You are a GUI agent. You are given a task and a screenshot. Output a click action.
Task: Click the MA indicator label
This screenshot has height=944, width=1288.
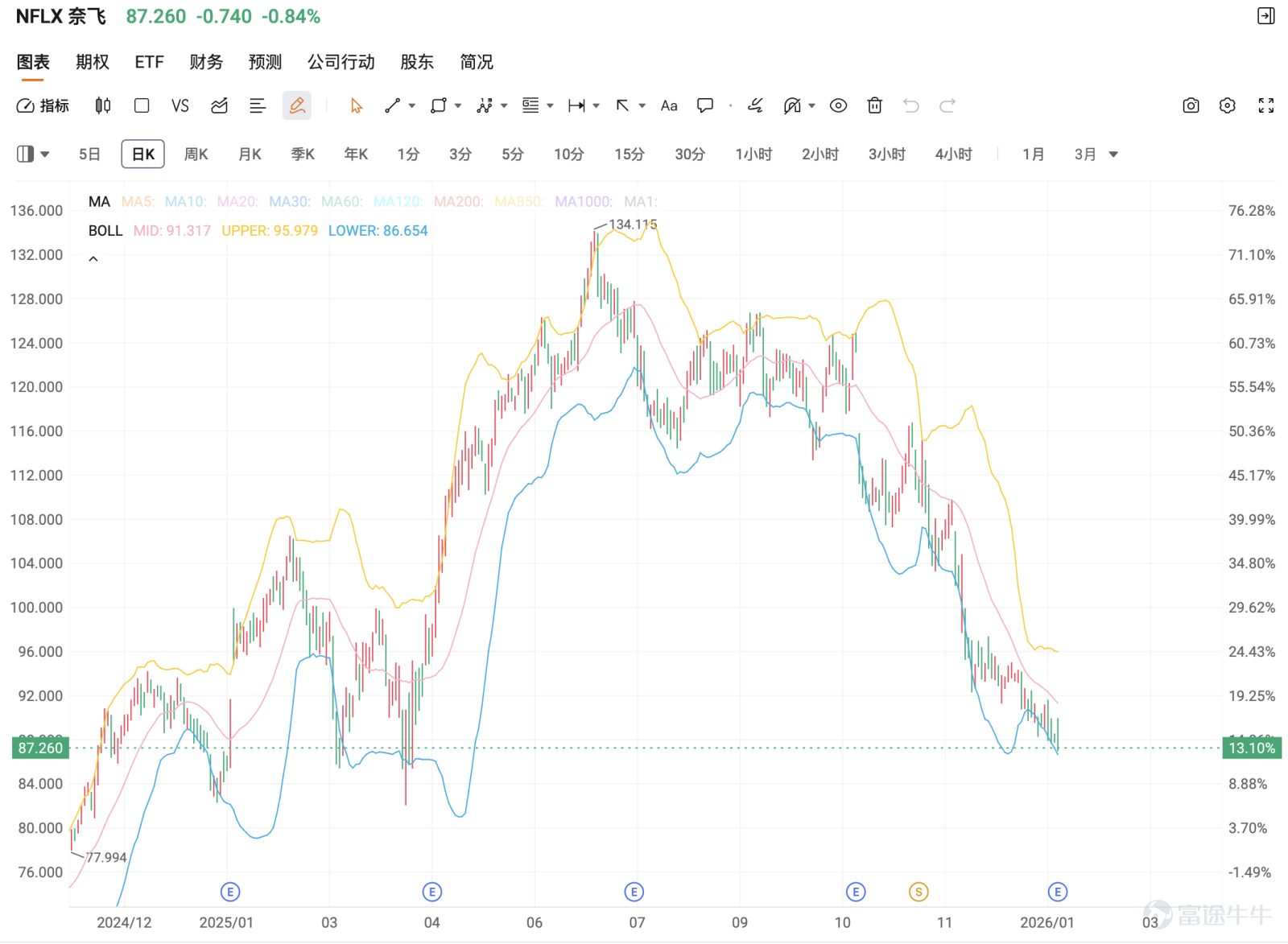coord(99,202)
